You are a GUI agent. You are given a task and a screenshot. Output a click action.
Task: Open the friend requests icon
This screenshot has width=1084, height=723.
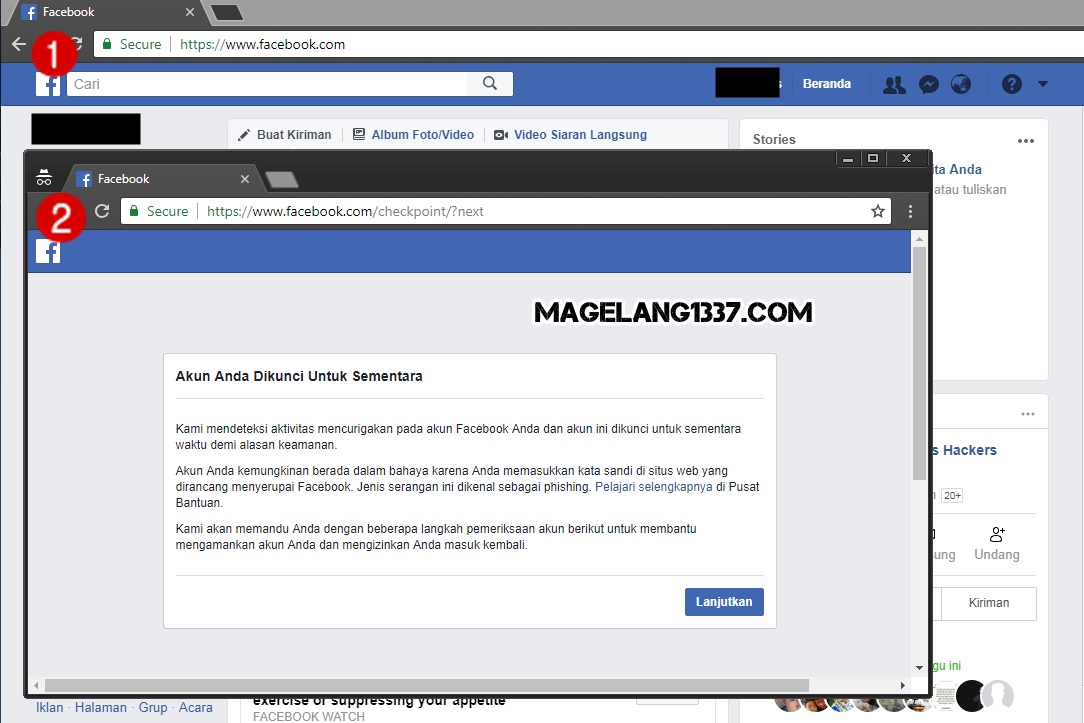point(893,84)
